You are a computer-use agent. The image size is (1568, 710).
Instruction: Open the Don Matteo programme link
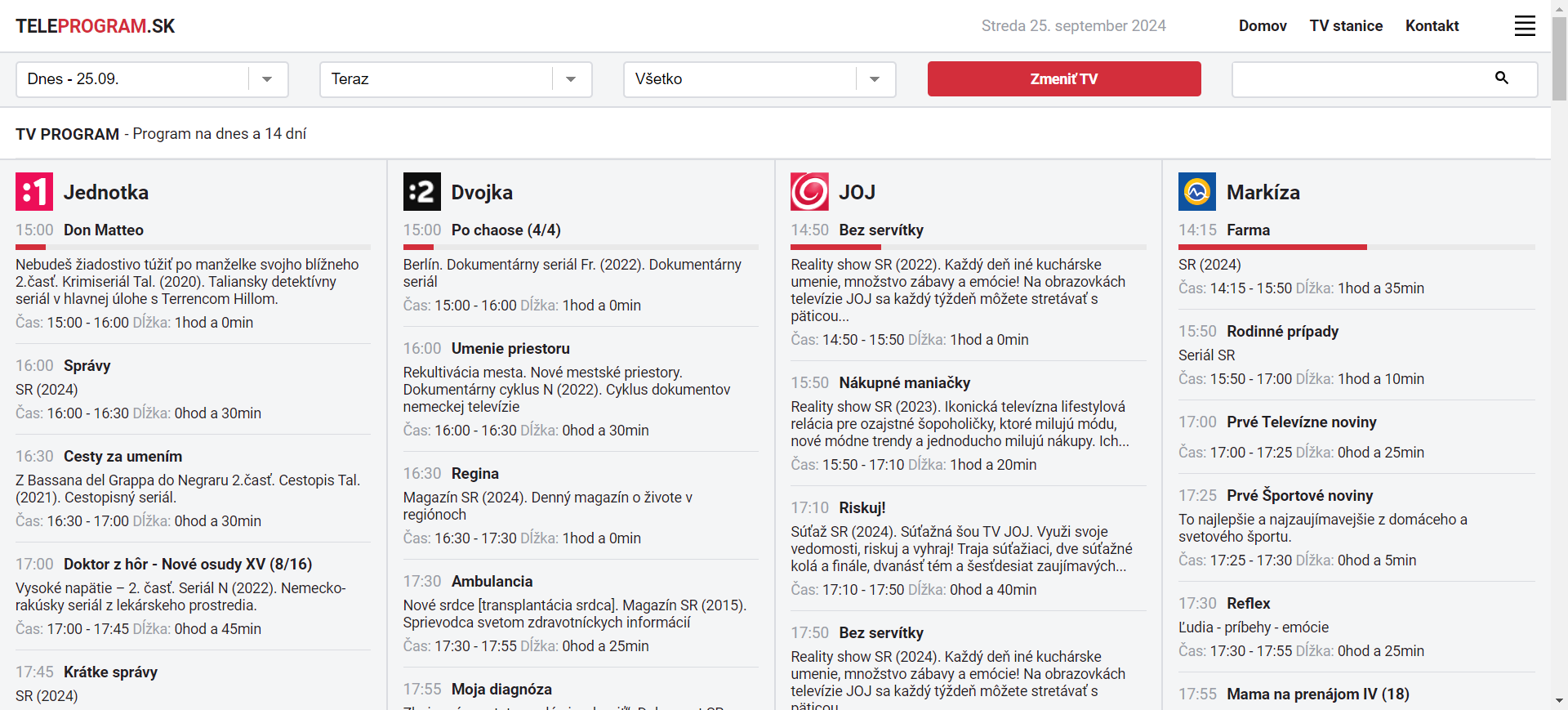pos(104,230)
